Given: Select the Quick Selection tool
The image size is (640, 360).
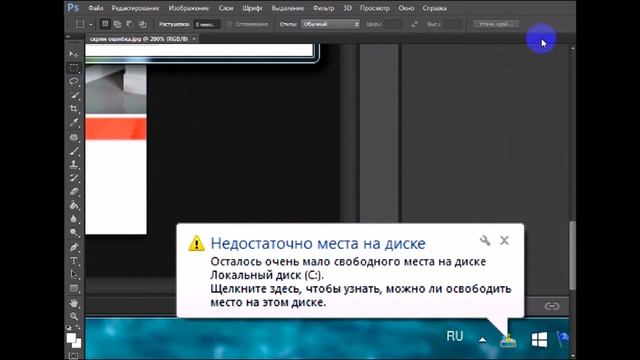Looking at the screenshot, I should click(x=73, y=95).
